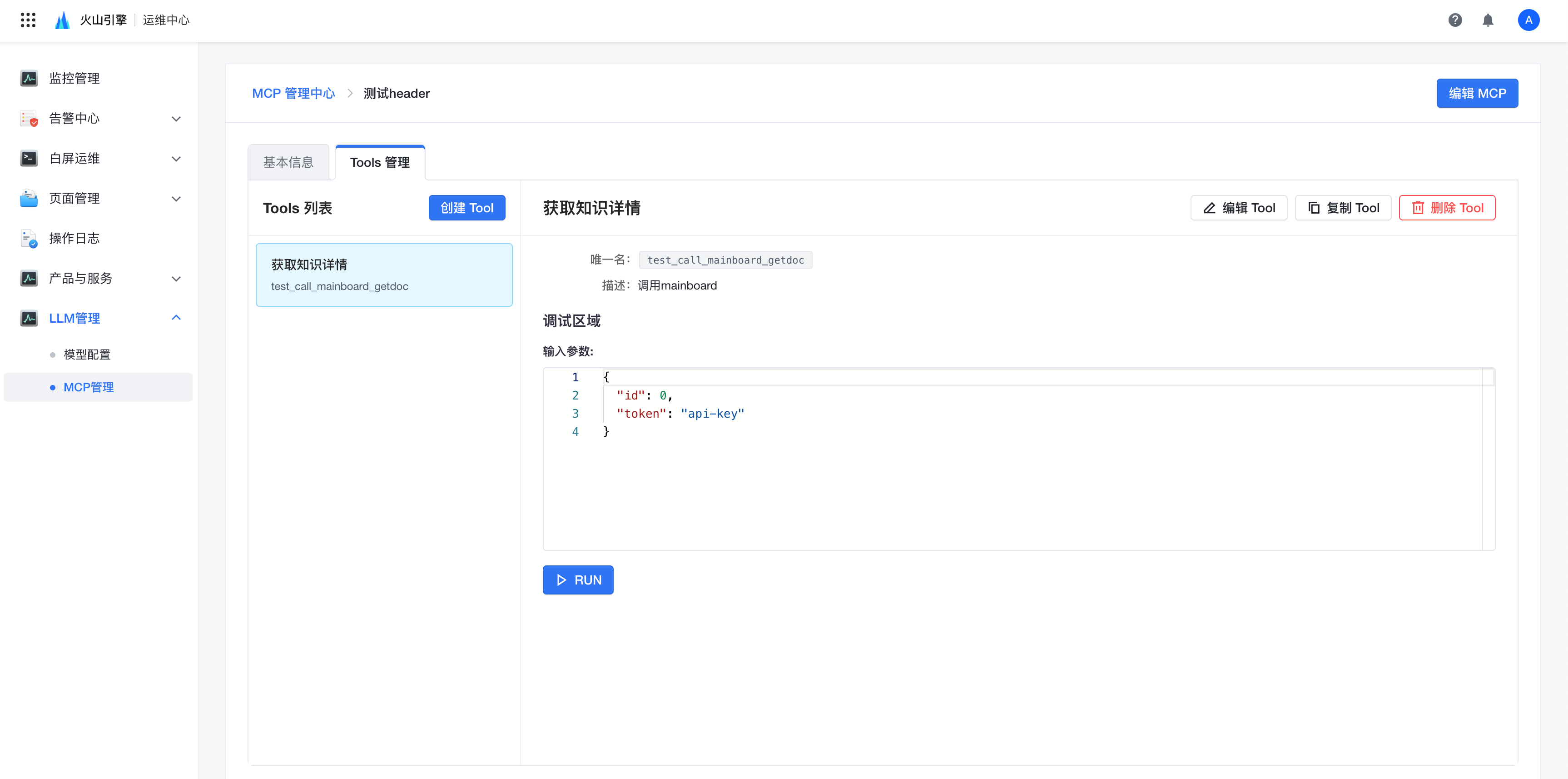Expand the 产品与服务 menu chevron

click(176, 279)
